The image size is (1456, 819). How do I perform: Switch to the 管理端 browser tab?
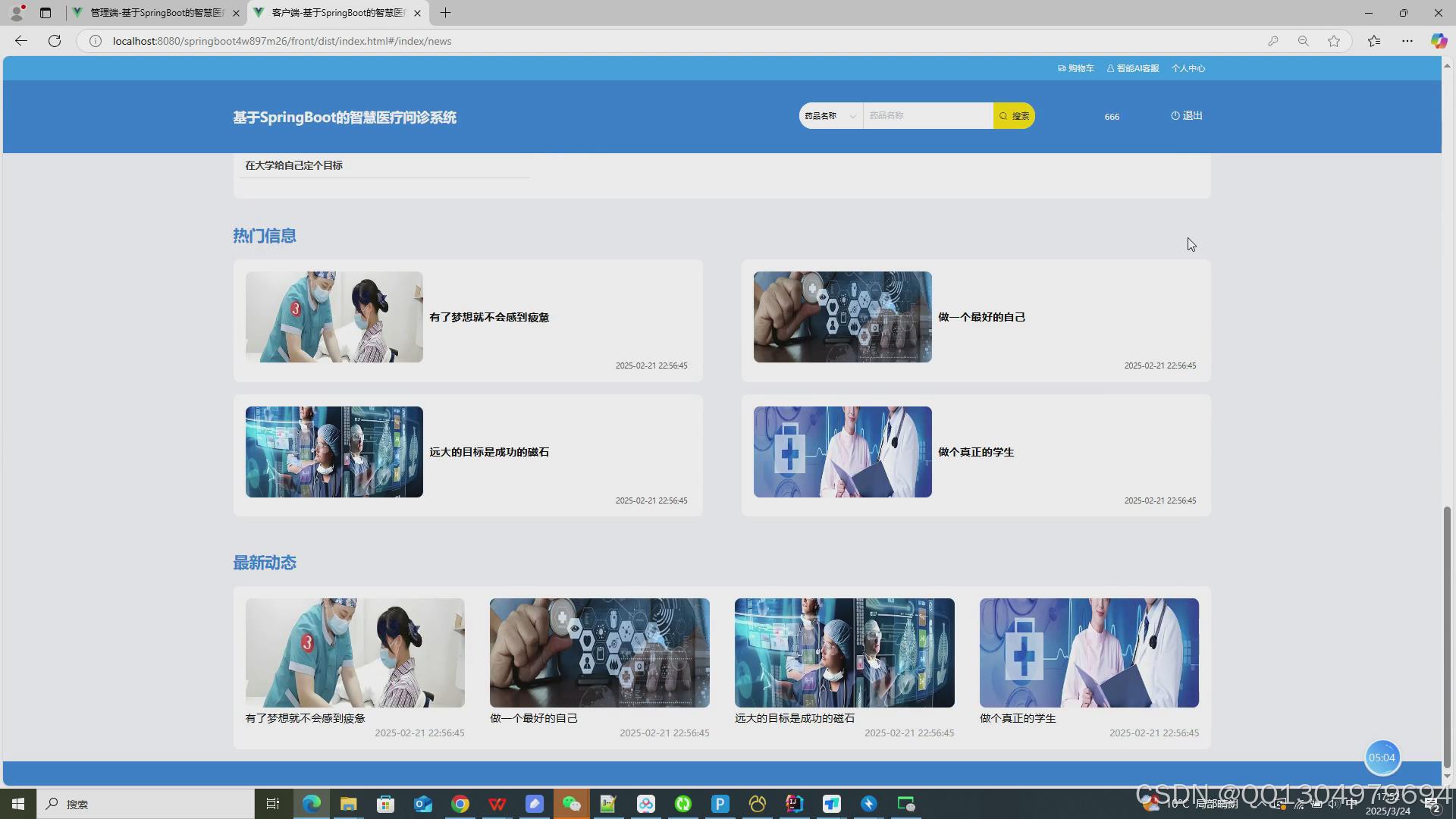point(155,13)
